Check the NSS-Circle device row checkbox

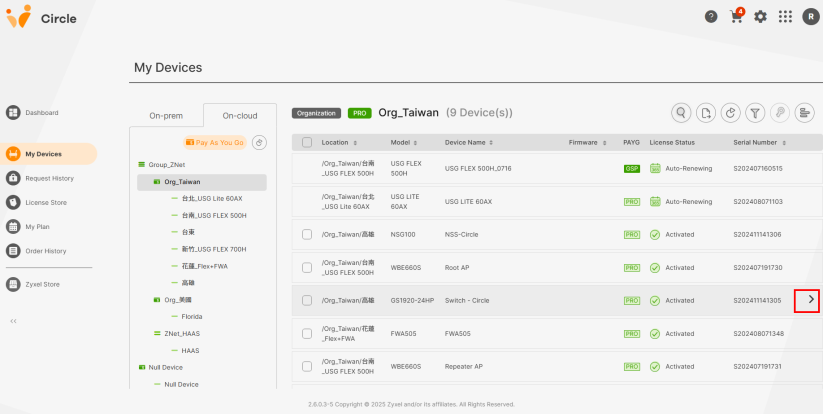coord(307,235)
